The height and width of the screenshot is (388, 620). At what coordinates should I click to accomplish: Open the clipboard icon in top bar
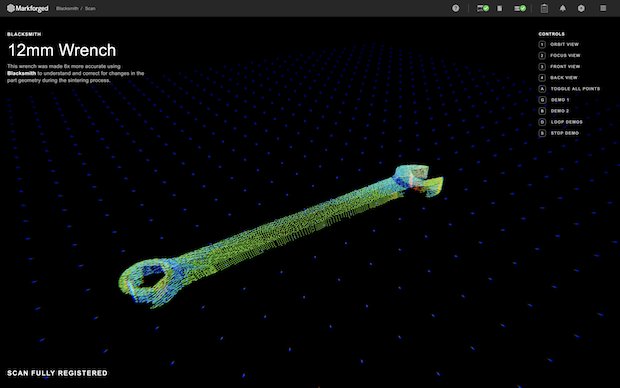(x=544, y=8)
